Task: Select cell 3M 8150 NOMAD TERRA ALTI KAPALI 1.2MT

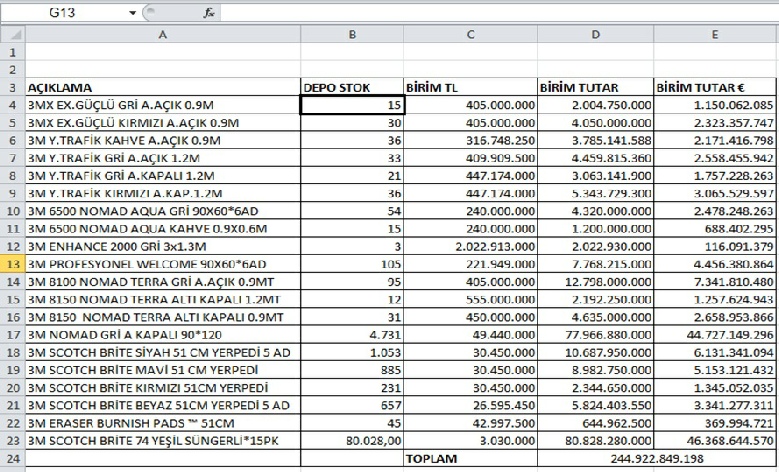Action: point(163,300)
